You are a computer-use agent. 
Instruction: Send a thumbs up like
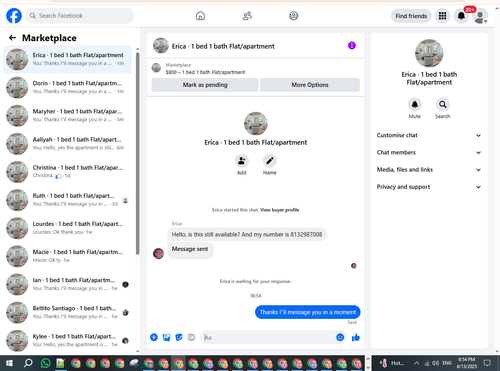point(356,337)
